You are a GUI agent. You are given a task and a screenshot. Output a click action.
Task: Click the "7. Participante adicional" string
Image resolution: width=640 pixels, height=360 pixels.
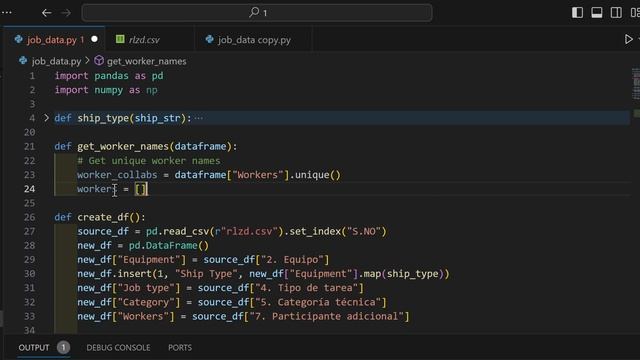tap(327, 316)
